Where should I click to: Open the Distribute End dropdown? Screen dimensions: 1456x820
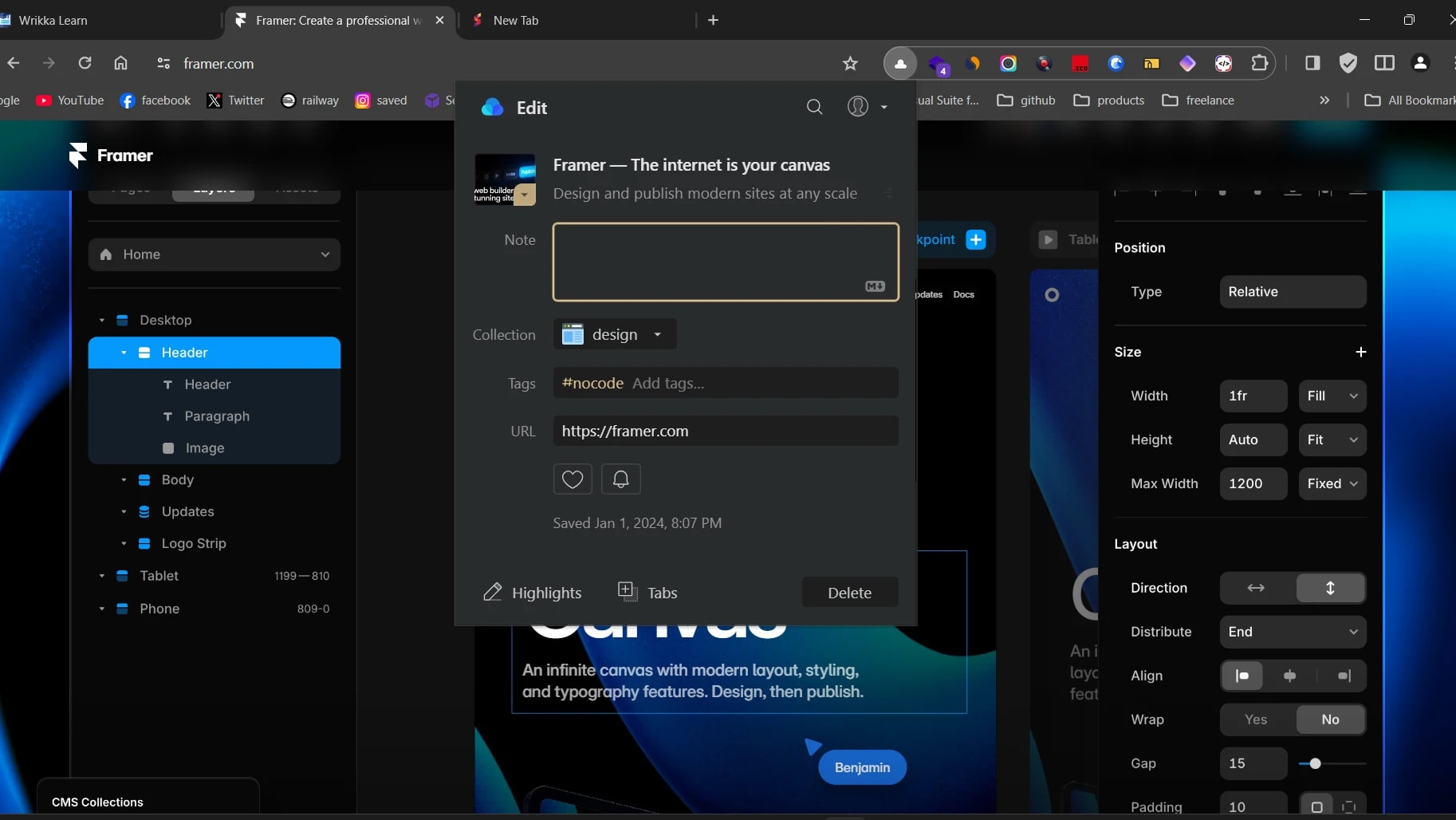point(1293,632)
